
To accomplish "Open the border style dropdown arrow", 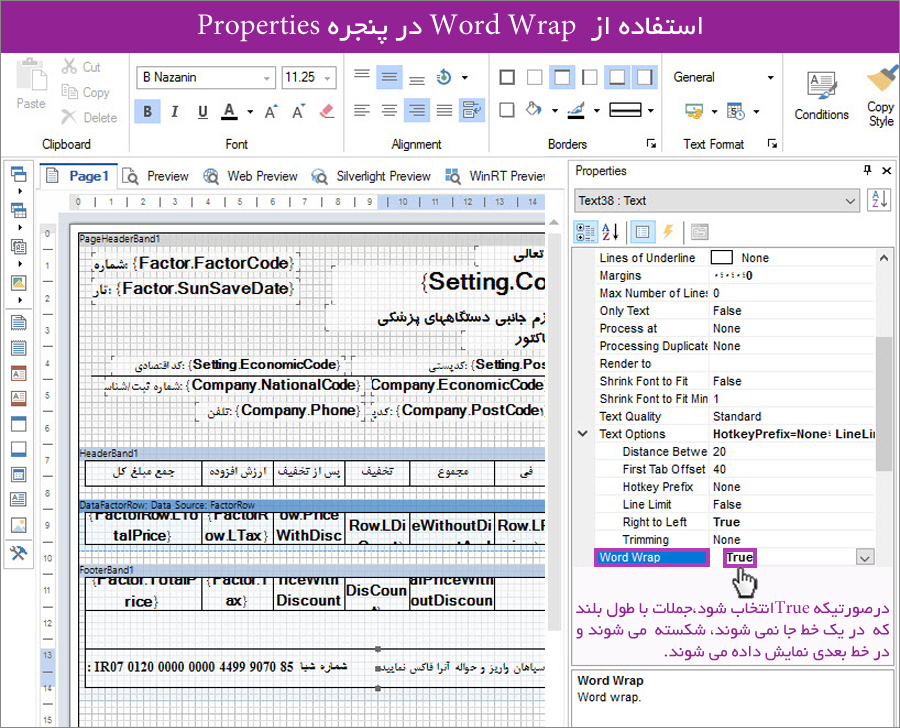I will (x=650, y=110).
